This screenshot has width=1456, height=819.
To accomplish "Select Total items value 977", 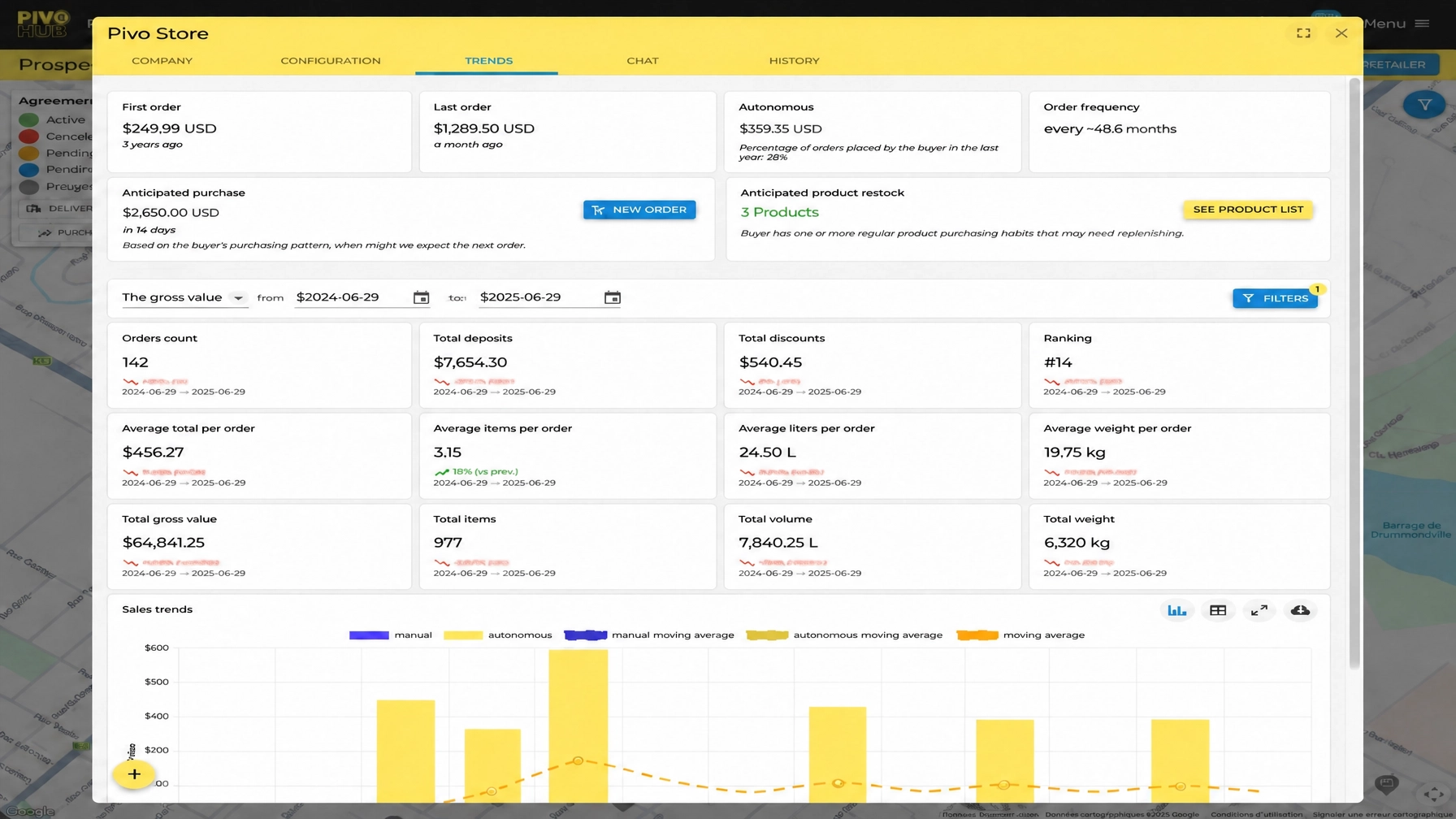I will point(448,543).
